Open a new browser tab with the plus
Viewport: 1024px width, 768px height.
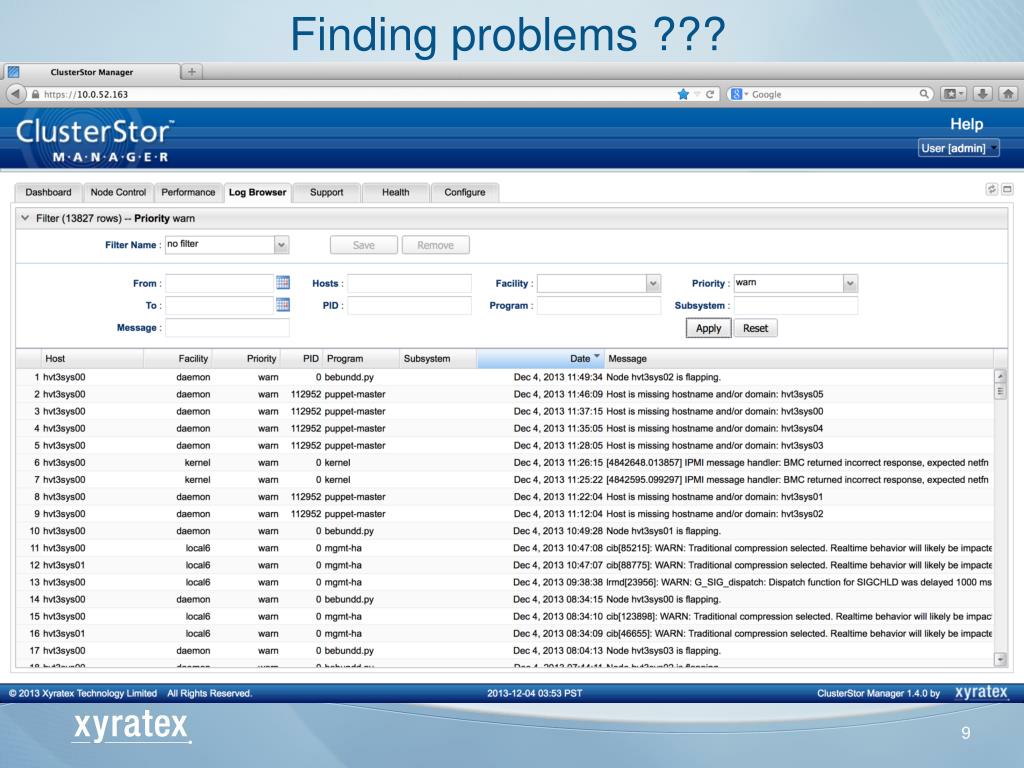pyautogui.click(x=192, y=72)
